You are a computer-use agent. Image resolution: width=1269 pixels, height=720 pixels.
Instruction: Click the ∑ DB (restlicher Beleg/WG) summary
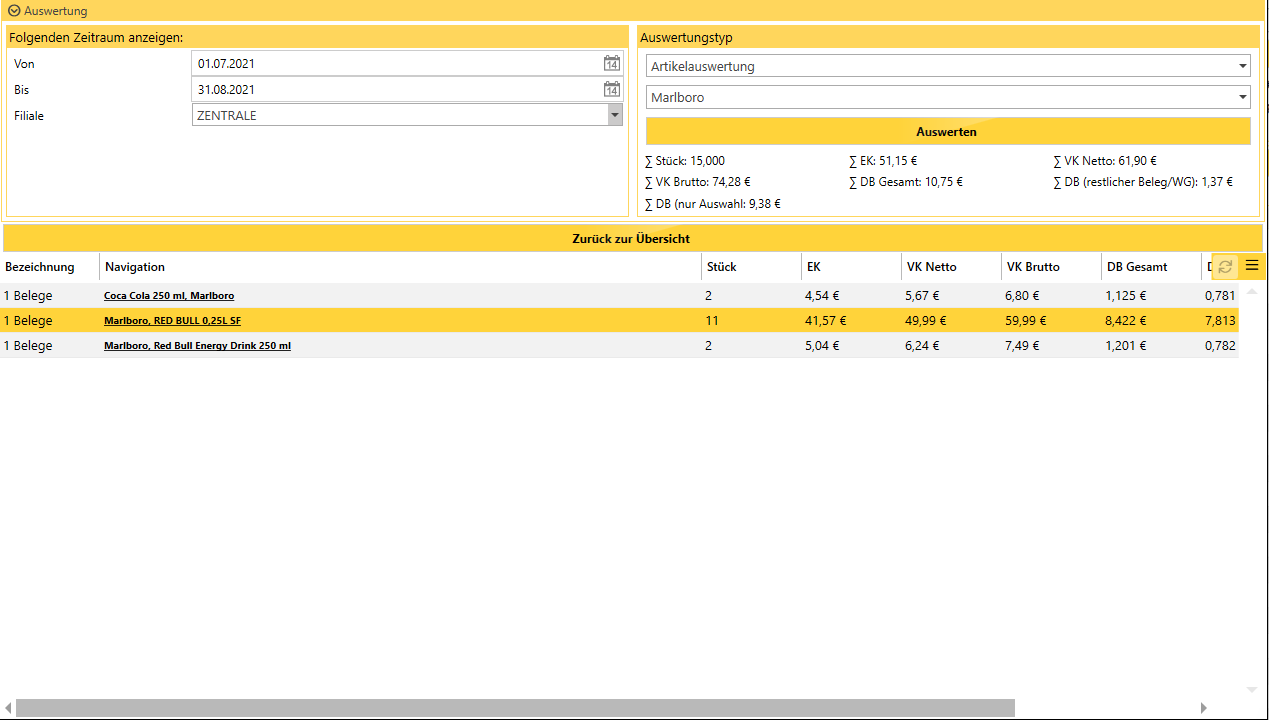click(x=1143, y=182)
